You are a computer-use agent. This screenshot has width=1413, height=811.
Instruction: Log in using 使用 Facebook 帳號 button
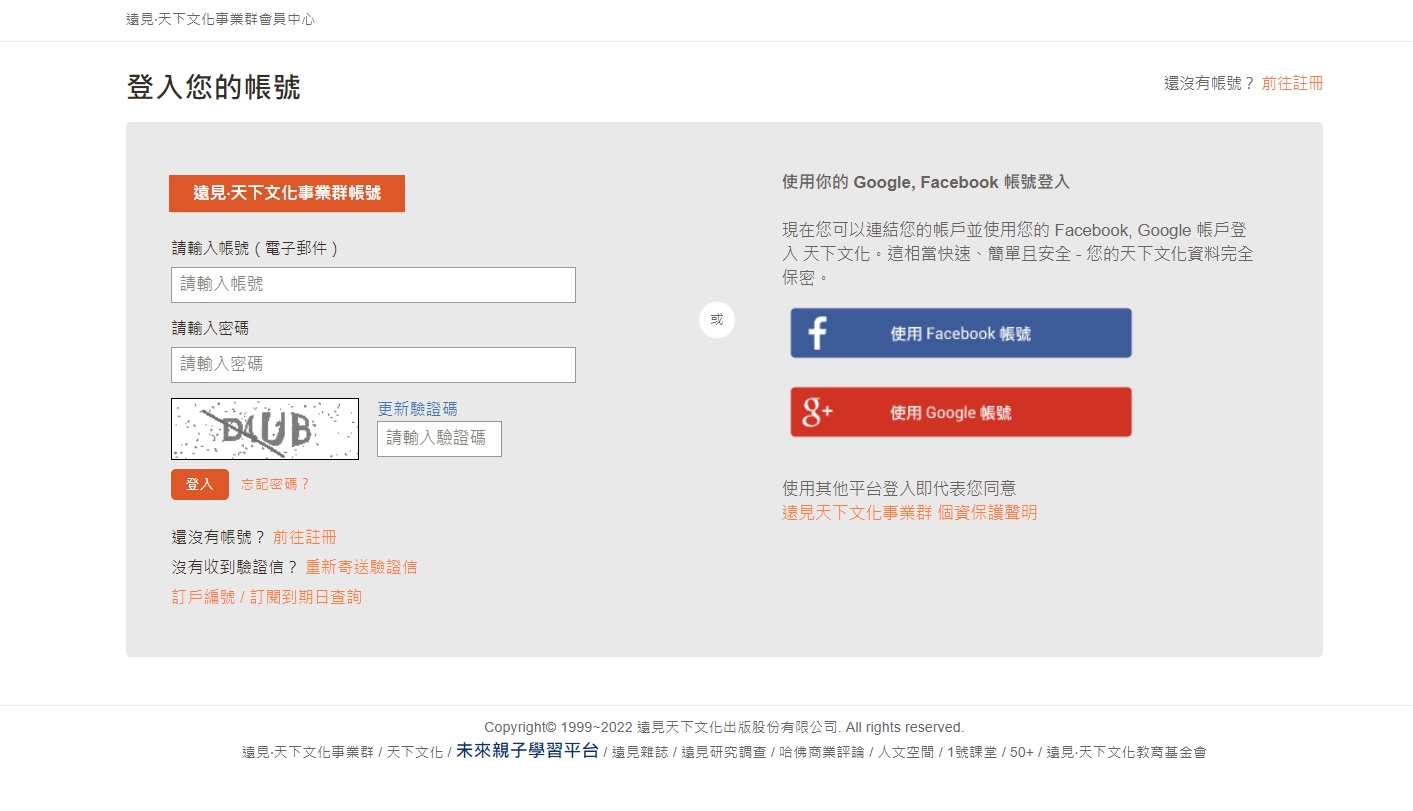click(x=961, y=333)
